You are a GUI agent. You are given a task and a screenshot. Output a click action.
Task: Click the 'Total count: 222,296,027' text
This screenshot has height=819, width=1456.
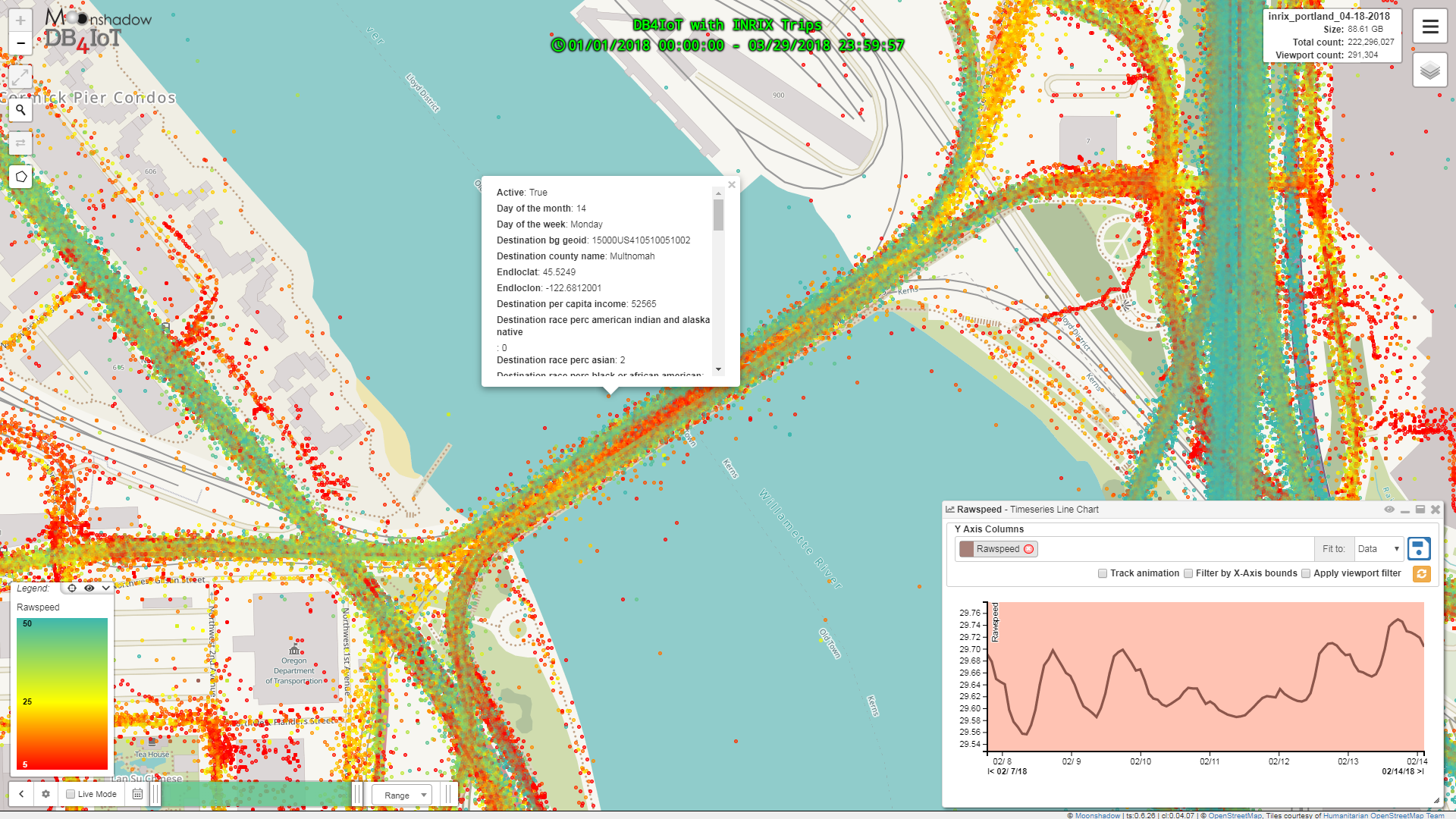1343,42
